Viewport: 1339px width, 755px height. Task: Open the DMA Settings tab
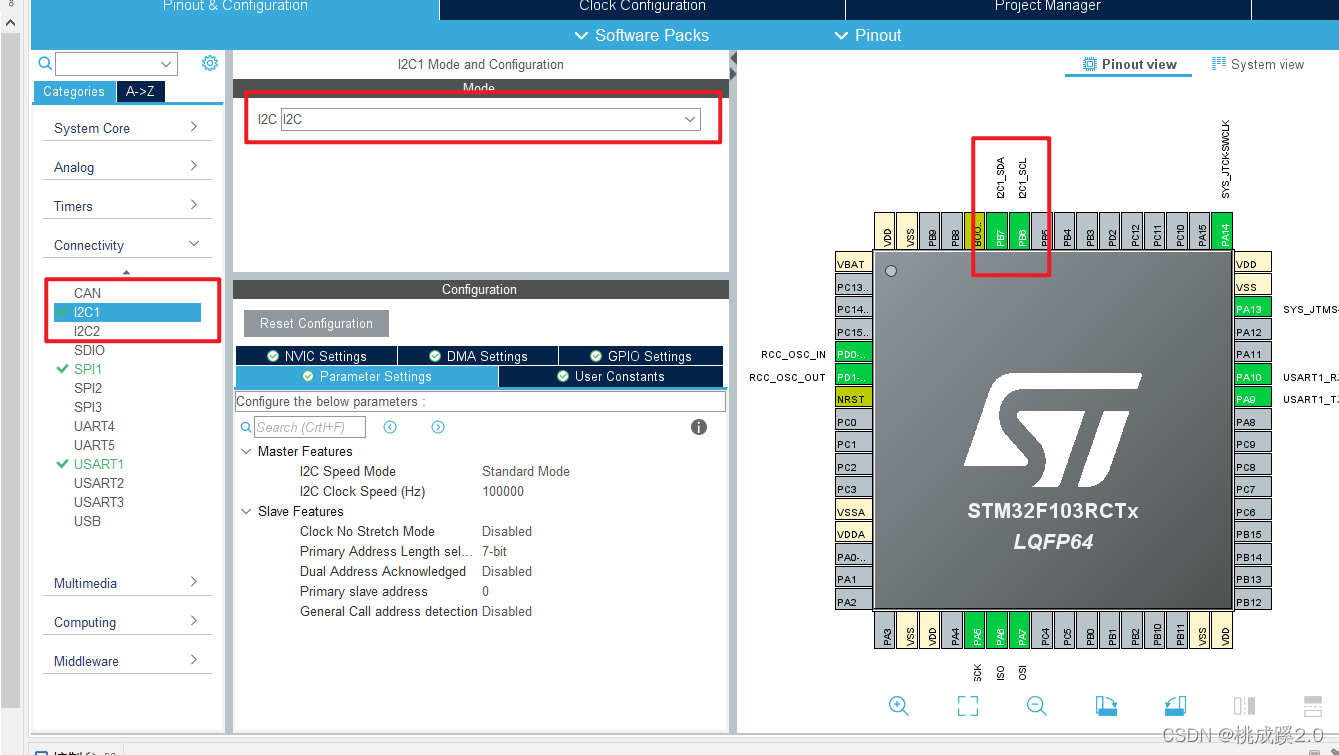pos(478,356)
